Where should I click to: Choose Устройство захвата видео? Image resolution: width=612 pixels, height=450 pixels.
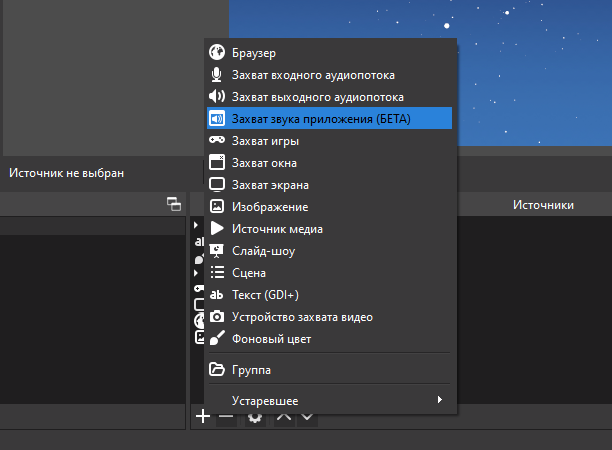pos(329,317)
